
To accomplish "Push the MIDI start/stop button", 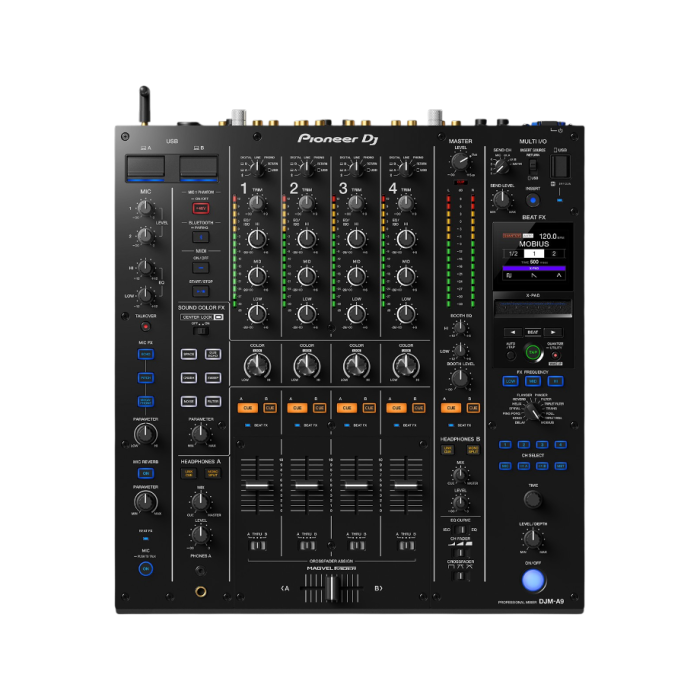I will tap(201, 291).
